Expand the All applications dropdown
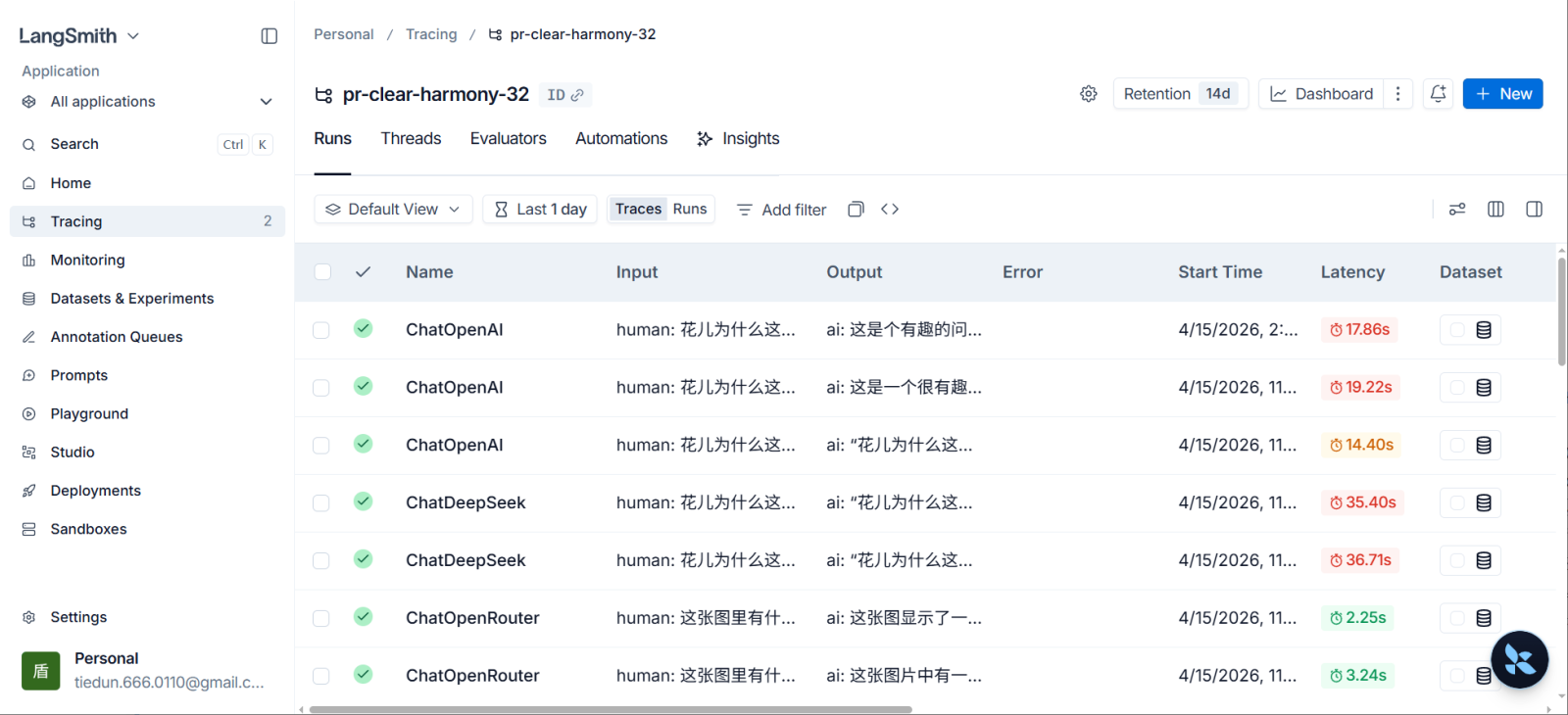The height and width of the screenshot is (715, 1568). (x=147, y=102)
